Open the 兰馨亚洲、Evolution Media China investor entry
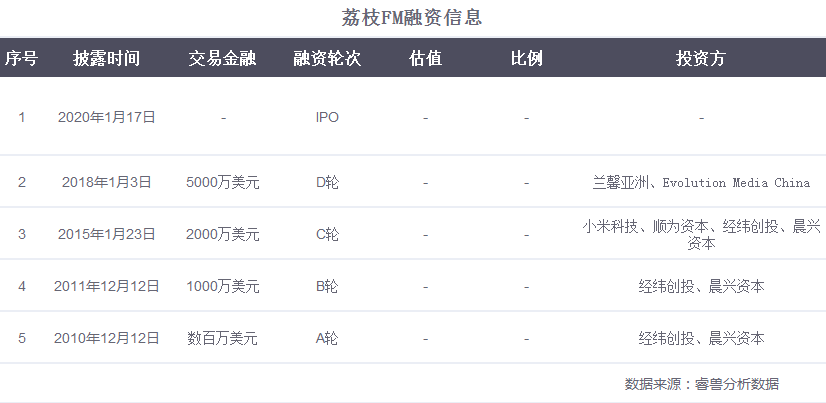The width and height of the screenshot is (826, 403). [701, 182]
